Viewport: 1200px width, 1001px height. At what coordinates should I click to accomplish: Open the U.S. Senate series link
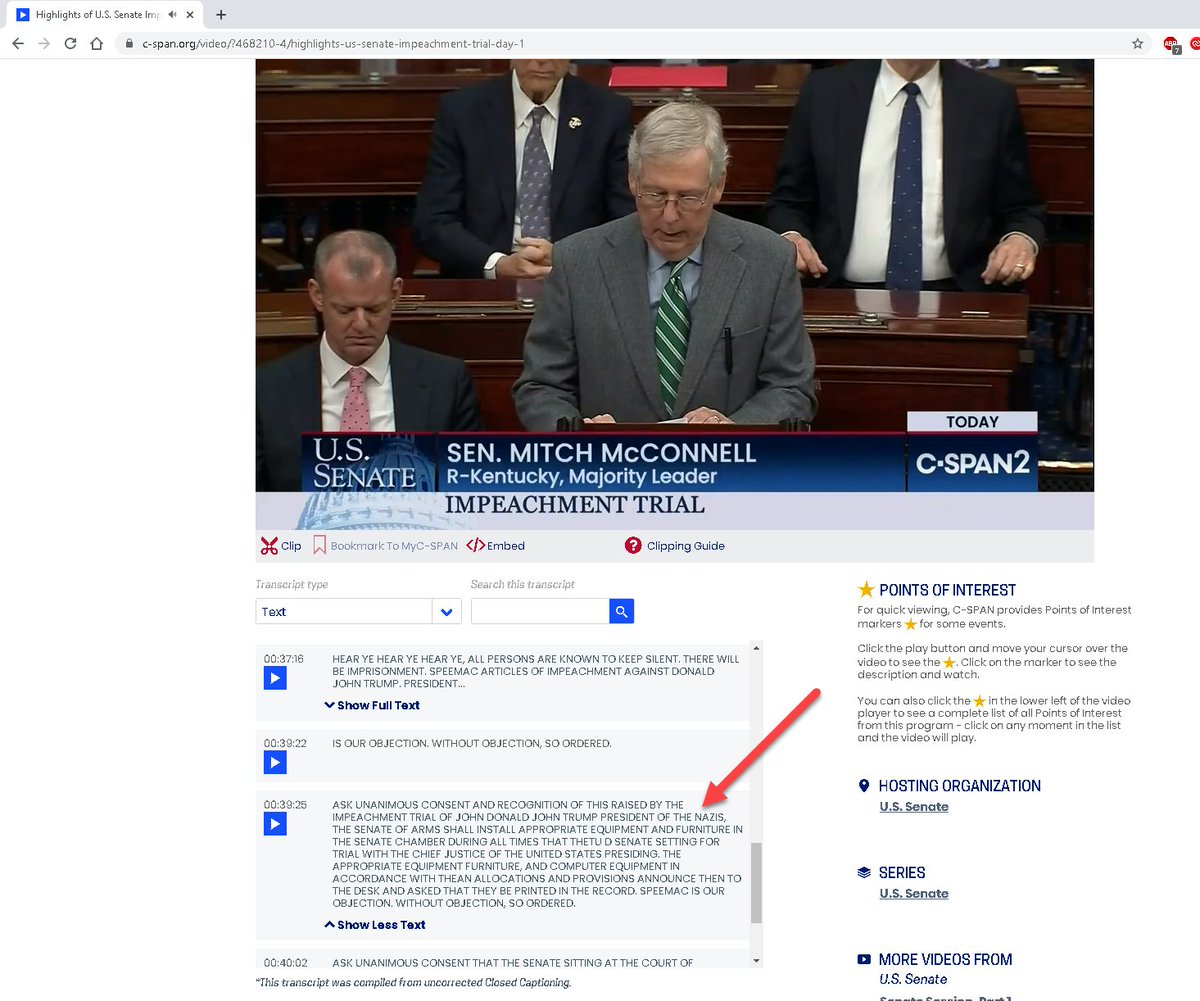(914, 894)
